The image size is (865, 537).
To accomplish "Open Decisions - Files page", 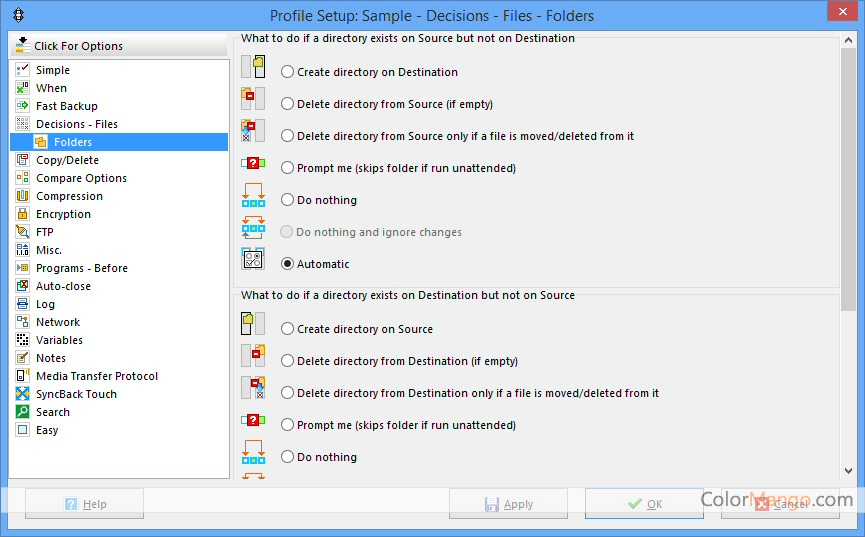I will click(77, 124).
